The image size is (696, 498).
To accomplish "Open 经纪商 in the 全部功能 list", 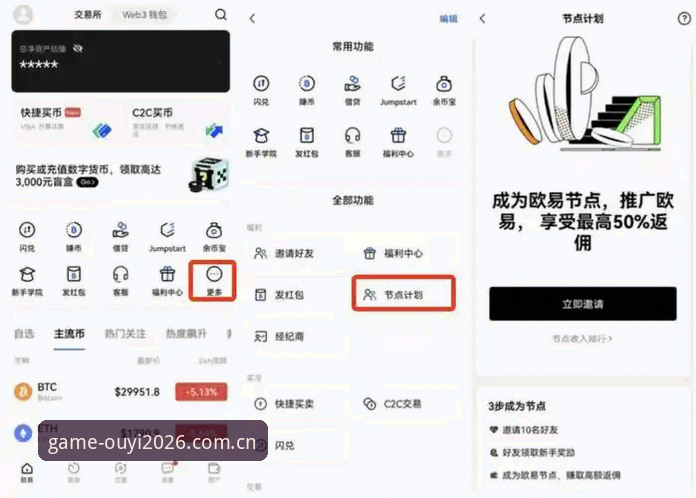I will coord(279,336).
